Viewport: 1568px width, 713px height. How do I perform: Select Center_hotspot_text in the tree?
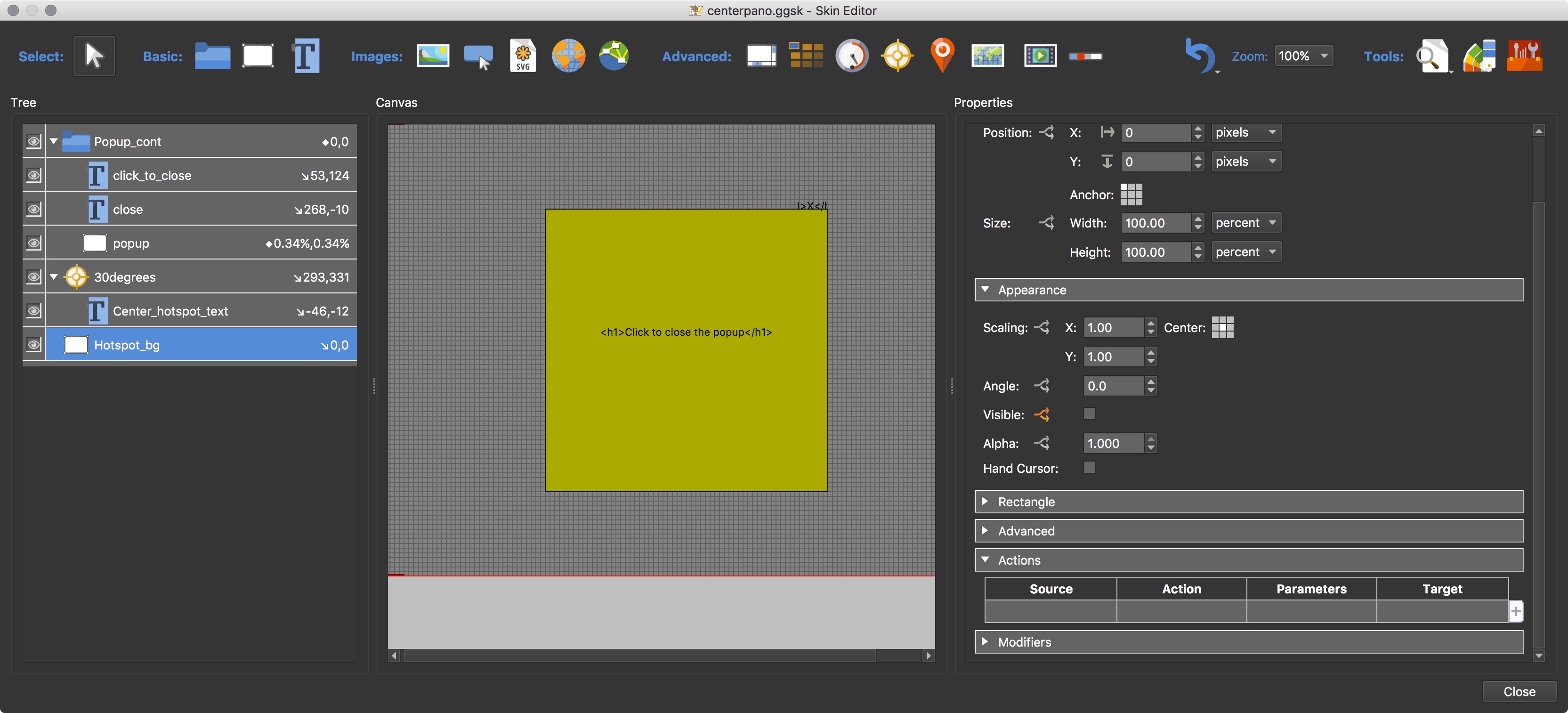tap(201, 310)
